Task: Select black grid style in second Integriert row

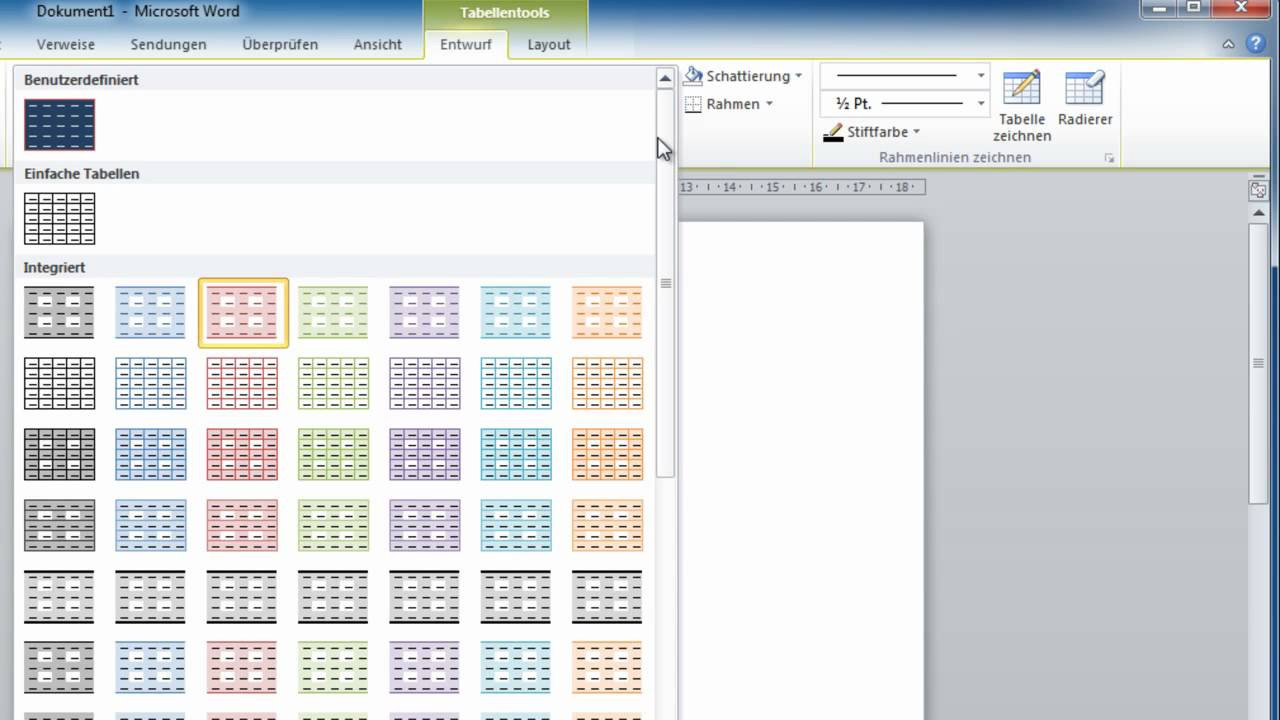Action: click(59, 384)
